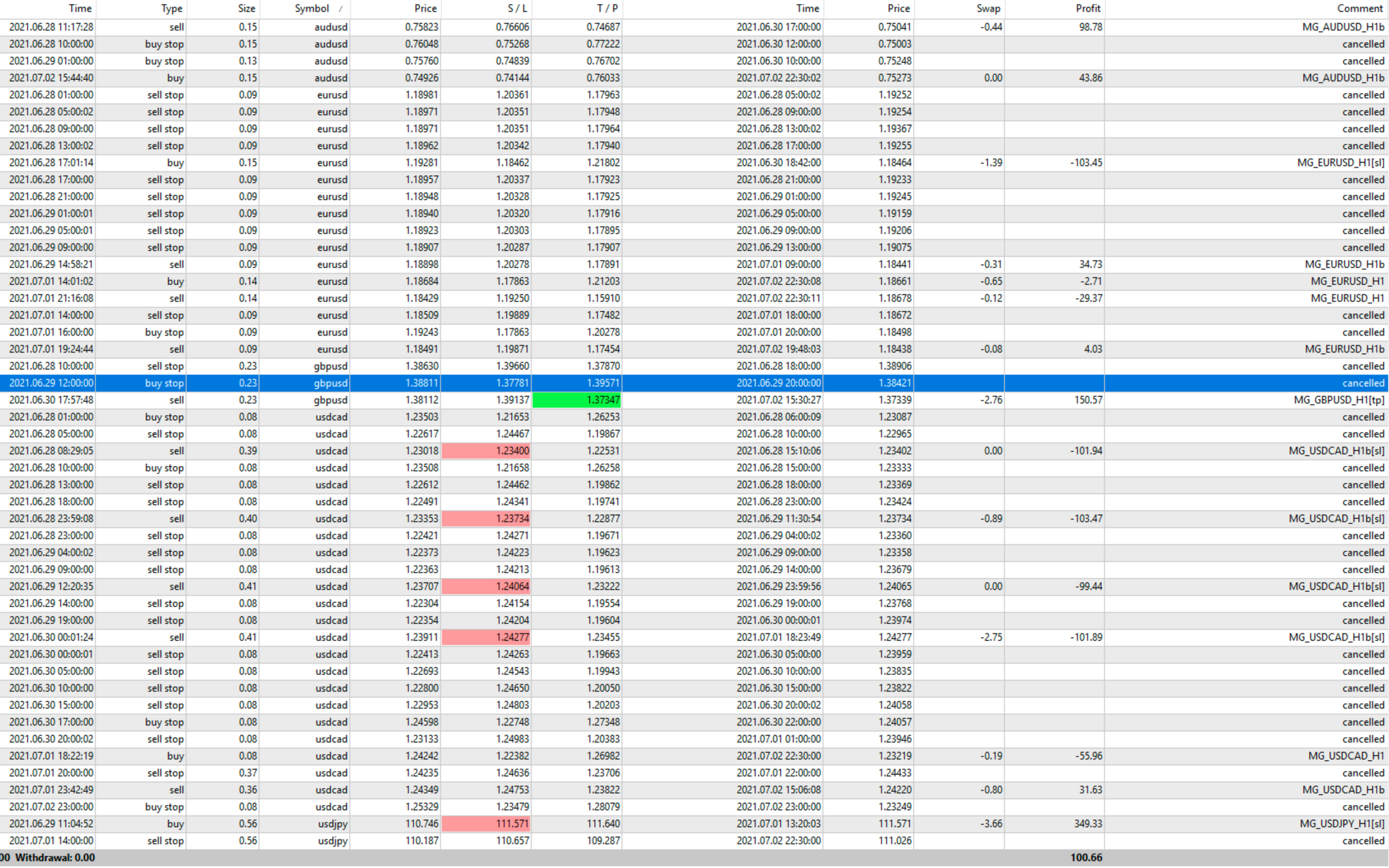Sort table by Profit column header
Viewport: 1389px width, 868px height.
click(1088, 8)
